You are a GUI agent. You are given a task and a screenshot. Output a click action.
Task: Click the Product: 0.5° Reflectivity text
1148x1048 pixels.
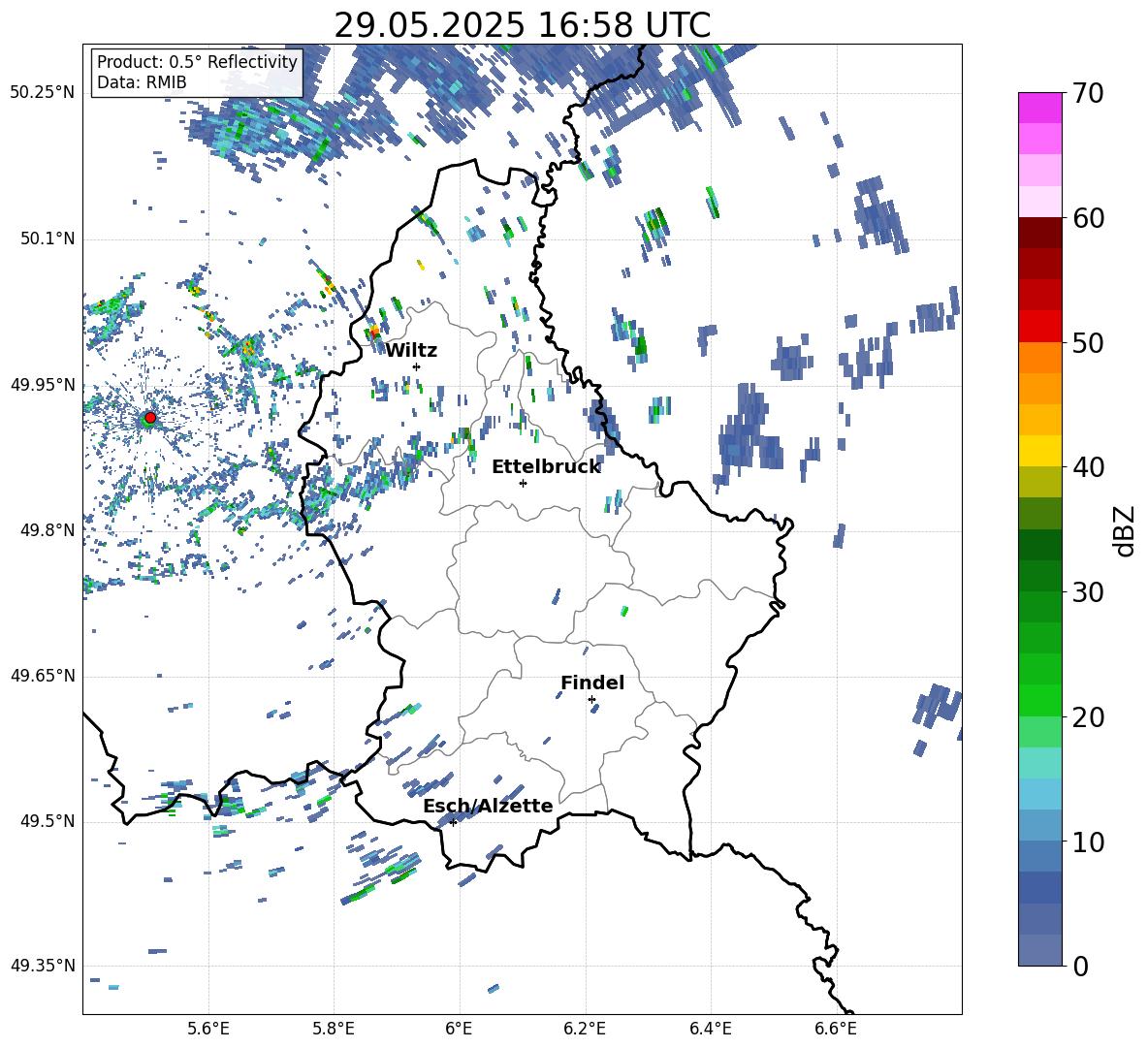coord(197,61)
